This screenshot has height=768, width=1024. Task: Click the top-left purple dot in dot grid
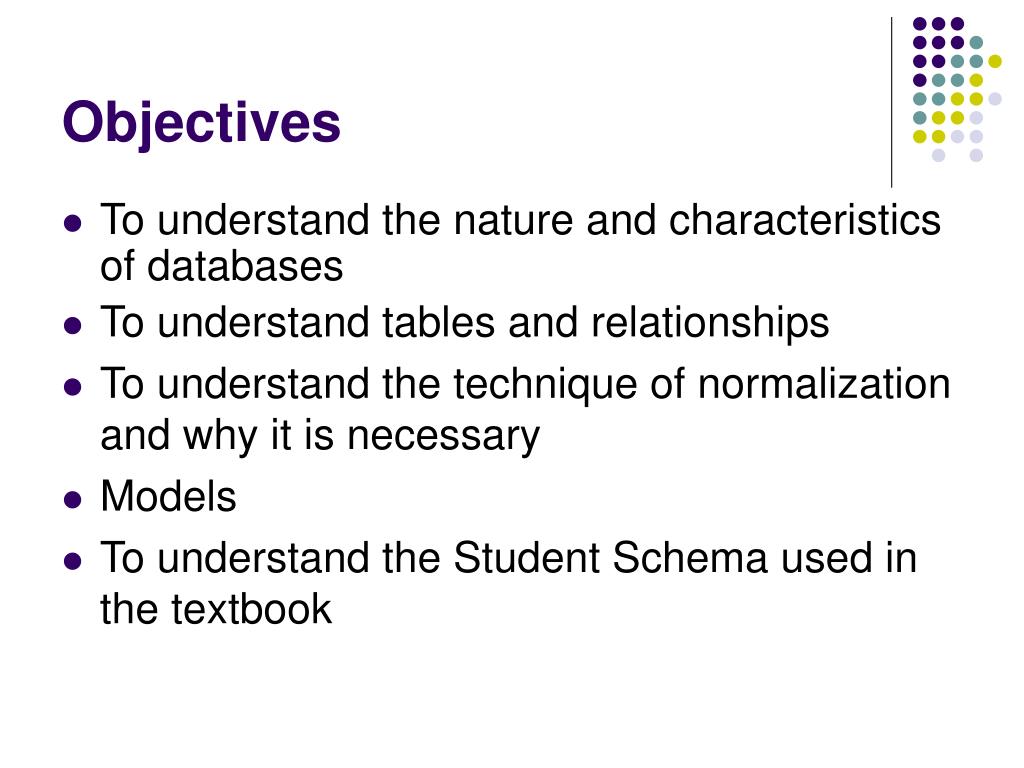pyautogui.click(x=920, y=24)
